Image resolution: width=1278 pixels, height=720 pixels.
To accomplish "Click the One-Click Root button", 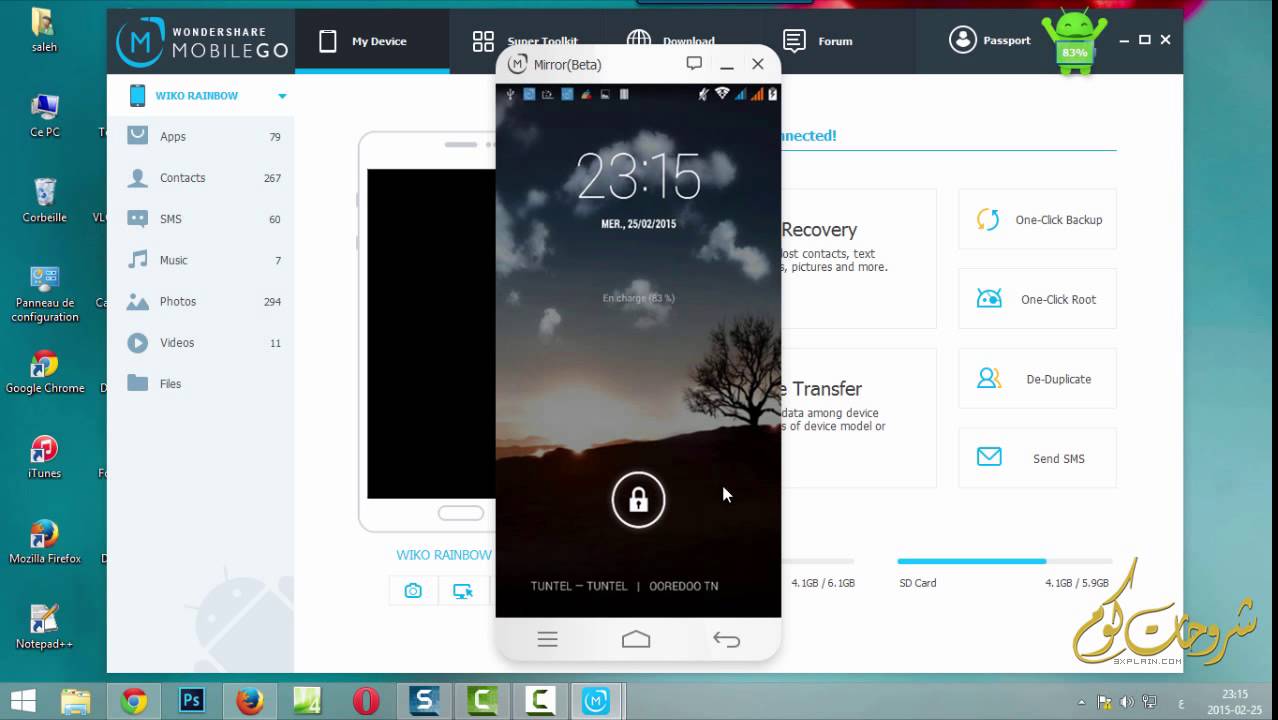I will (x=1037, y=299).
